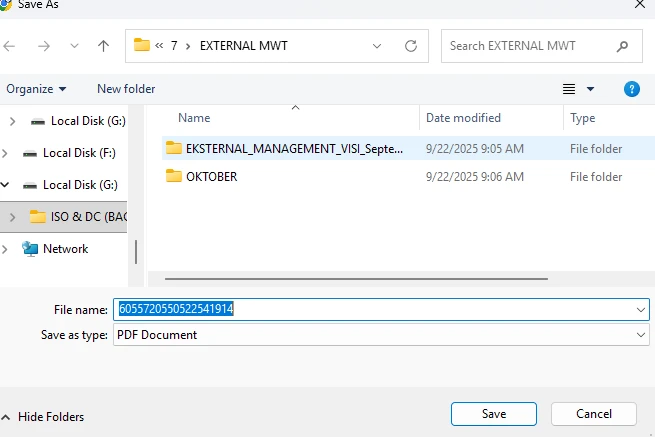Open the File name suggestions dropdown
The height and width of the screenshot is (437, 655).
pos(641,310)
